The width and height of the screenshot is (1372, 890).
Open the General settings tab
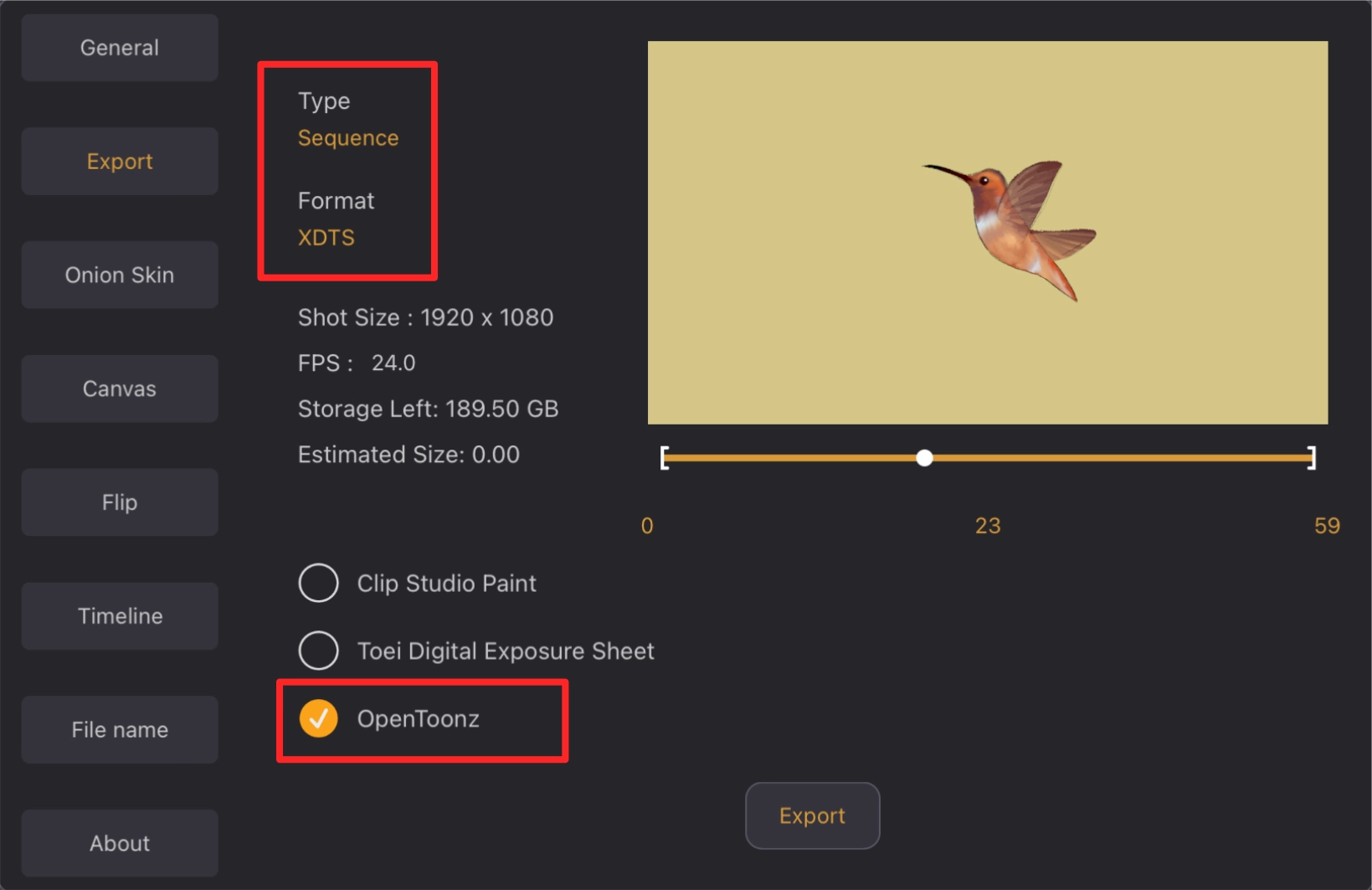tap(120, 48)
